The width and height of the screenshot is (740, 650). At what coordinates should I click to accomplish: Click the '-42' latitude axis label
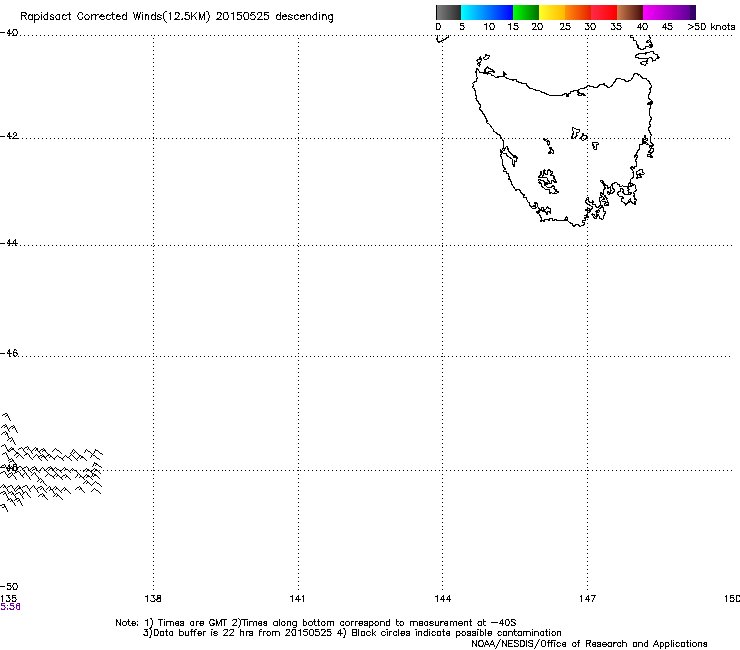pyautogui.click(x=9, y=135)
